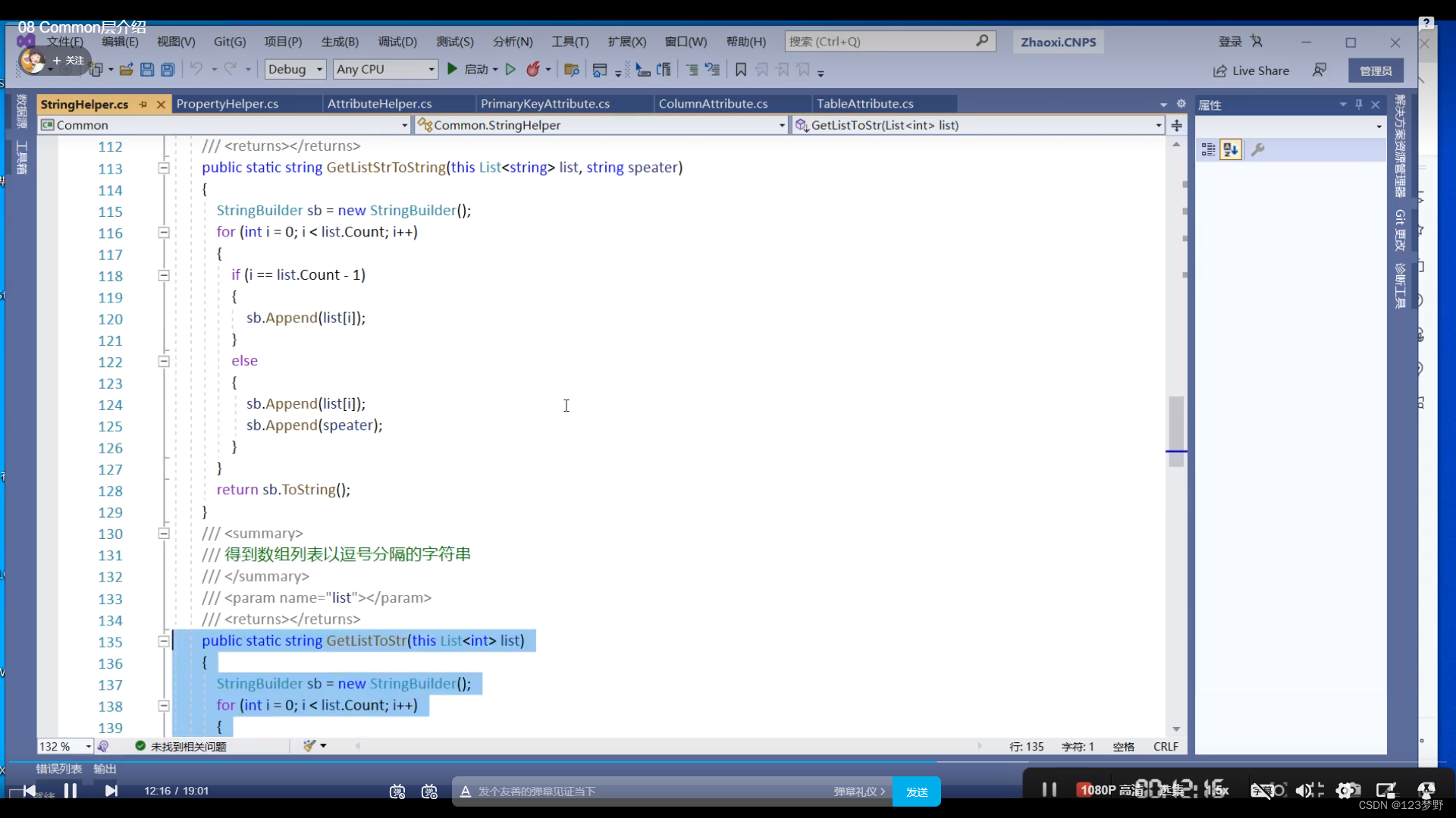The height and width of the screenshot is (818, 1456).
Task: Click the feedback person icon next to Live Share
Action: [x=1319, y=70]
